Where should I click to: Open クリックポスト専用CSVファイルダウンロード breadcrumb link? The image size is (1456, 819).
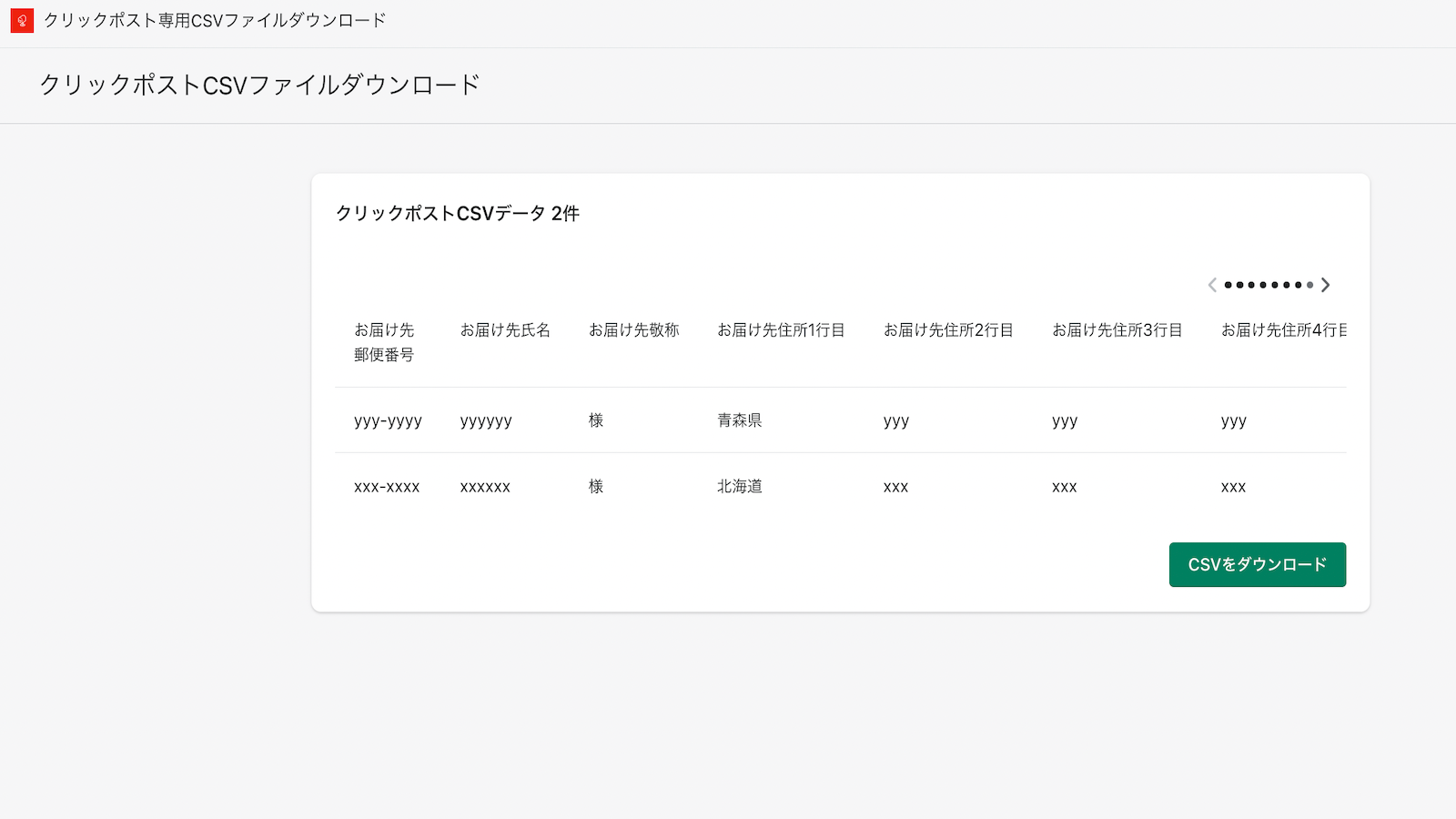(x=214, y=19)
